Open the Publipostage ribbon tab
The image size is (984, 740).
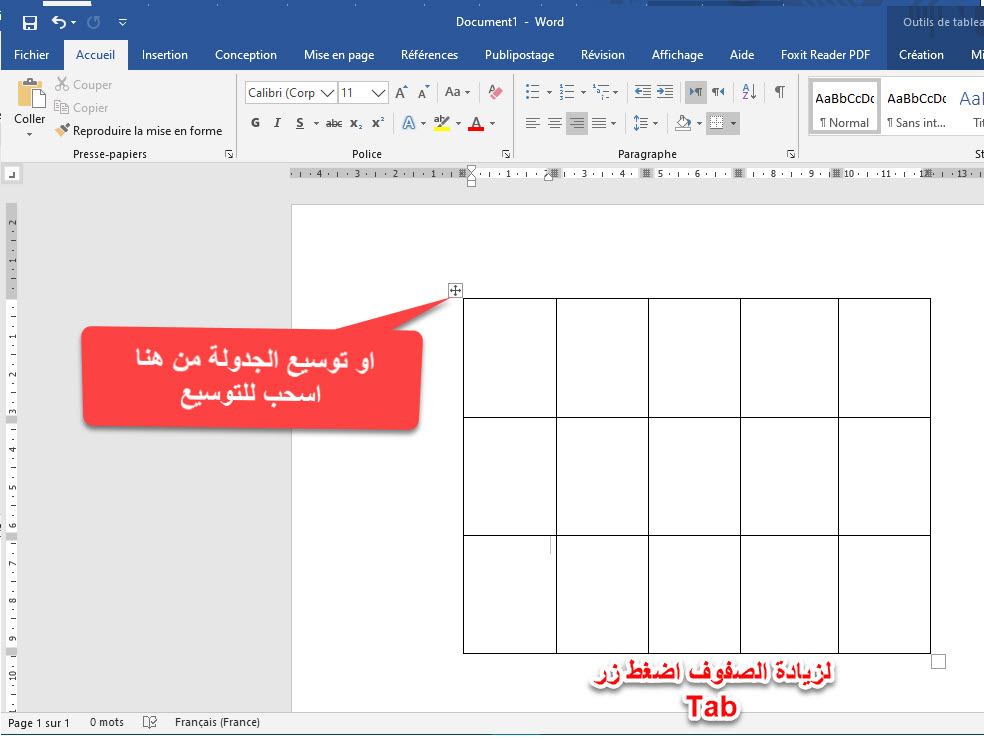click(x=519, y=55)
